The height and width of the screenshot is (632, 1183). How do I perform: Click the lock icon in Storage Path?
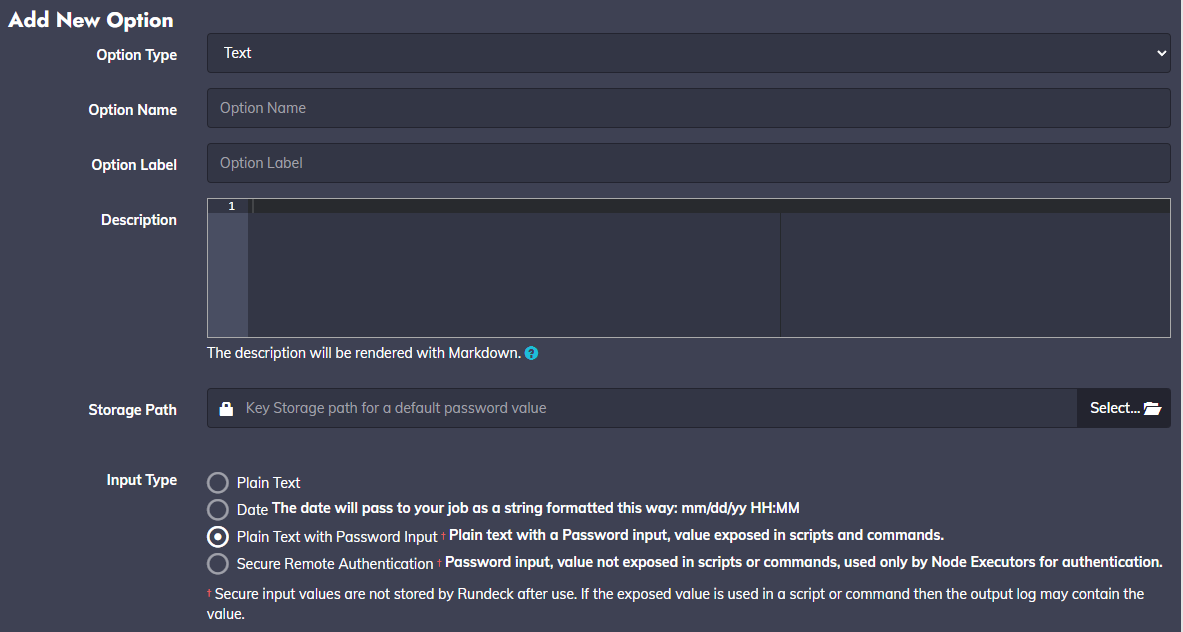(226, 408)
